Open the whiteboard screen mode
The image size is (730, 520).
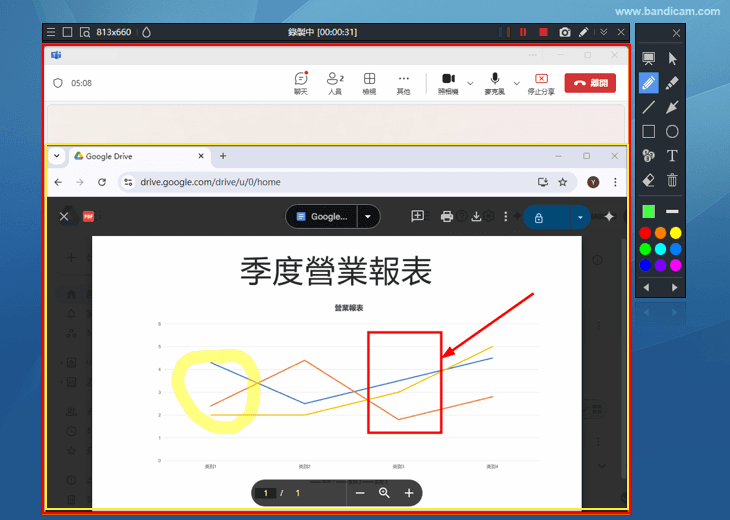tap(649, 59)
